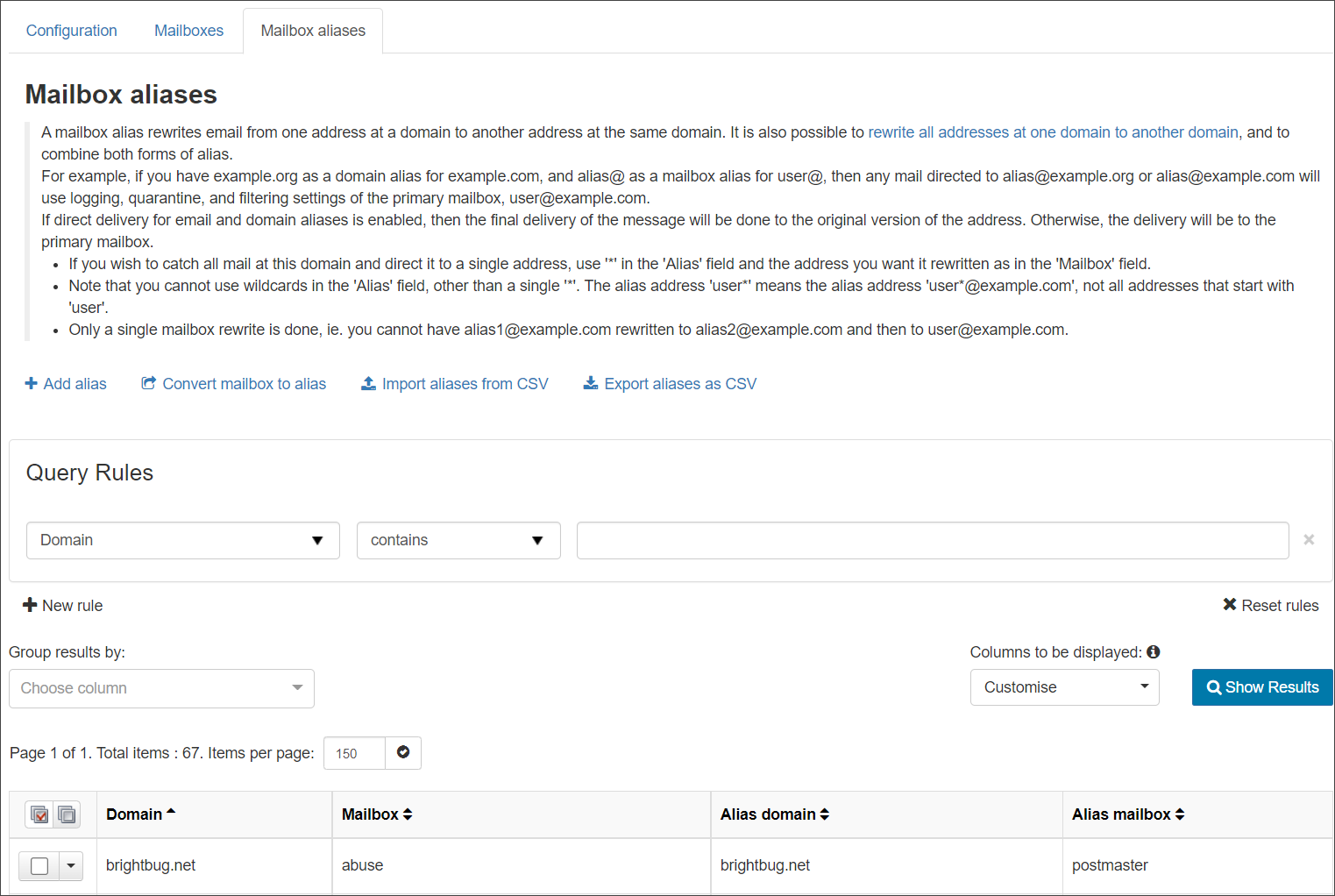This screenshot has width=1335, height=896.
Task: Switch to the Mailboxes tab
Action: click(x=188, y=31)
